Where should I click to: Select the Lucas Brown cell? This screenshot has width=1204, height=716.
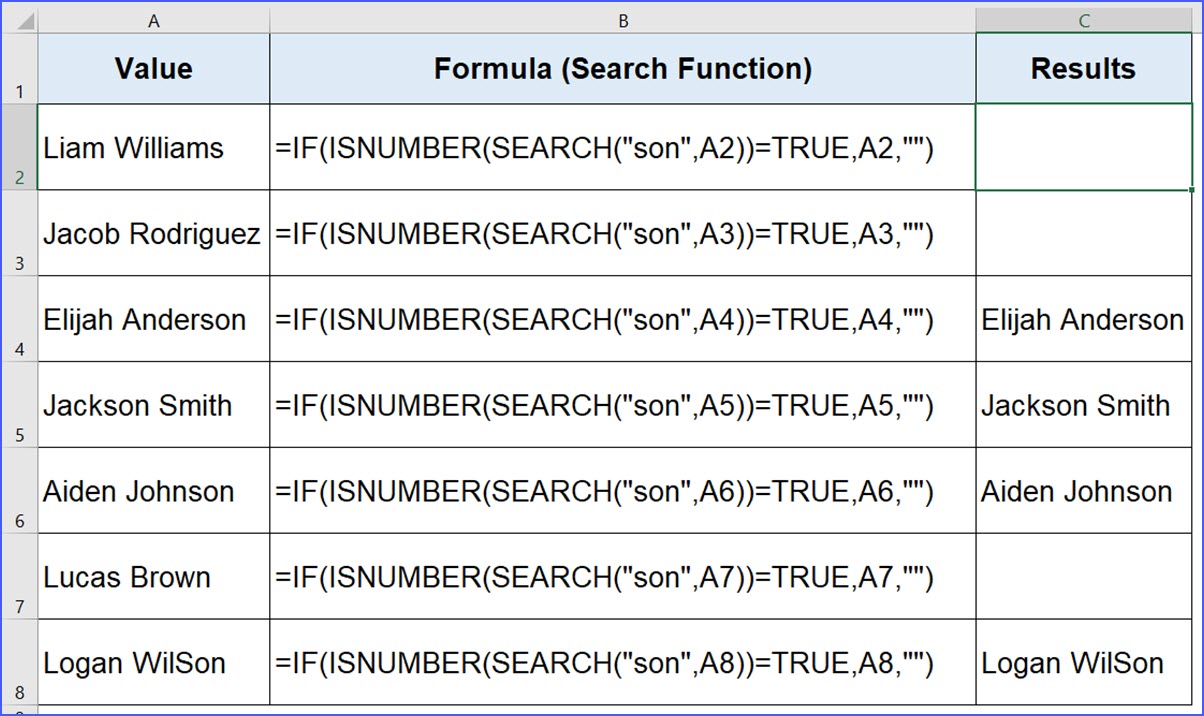[152, 577]
